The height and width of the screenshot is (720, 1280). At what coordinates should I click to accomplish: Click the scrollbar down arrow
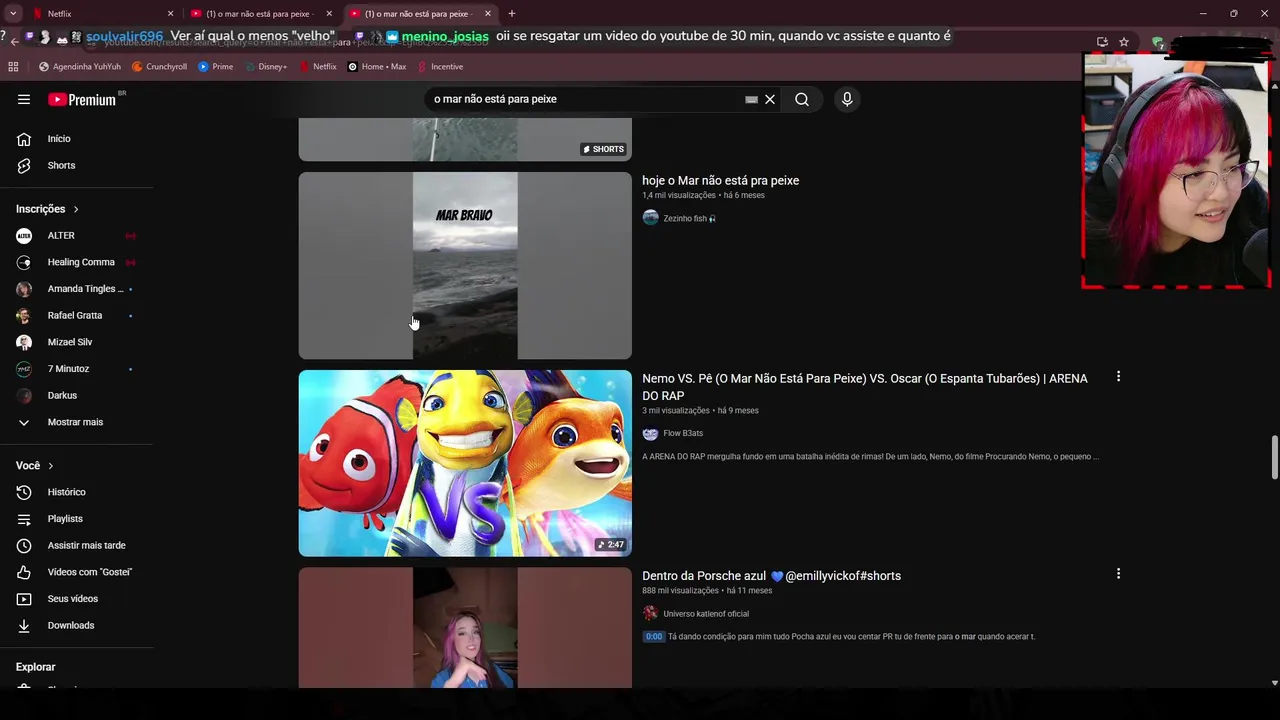pyautogui.click(x=1274, y=683)
